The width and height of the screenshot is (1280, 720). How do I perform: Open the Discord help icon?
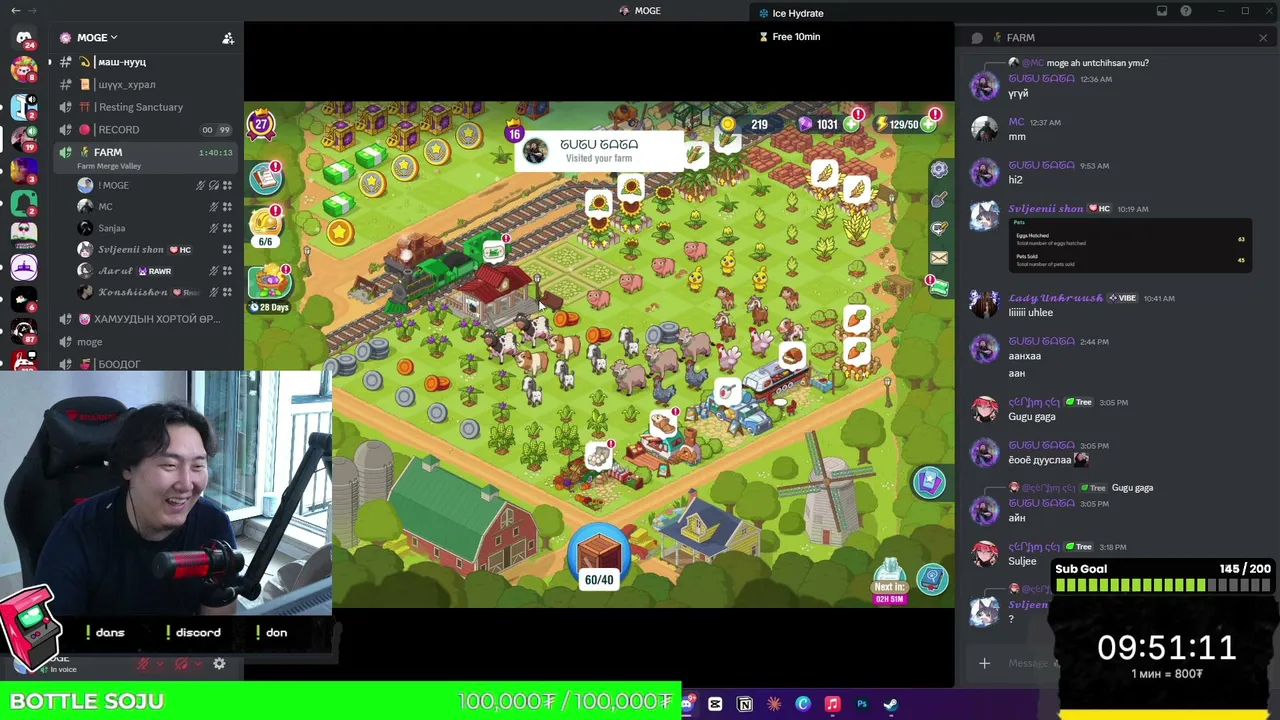coord(1186,11)
